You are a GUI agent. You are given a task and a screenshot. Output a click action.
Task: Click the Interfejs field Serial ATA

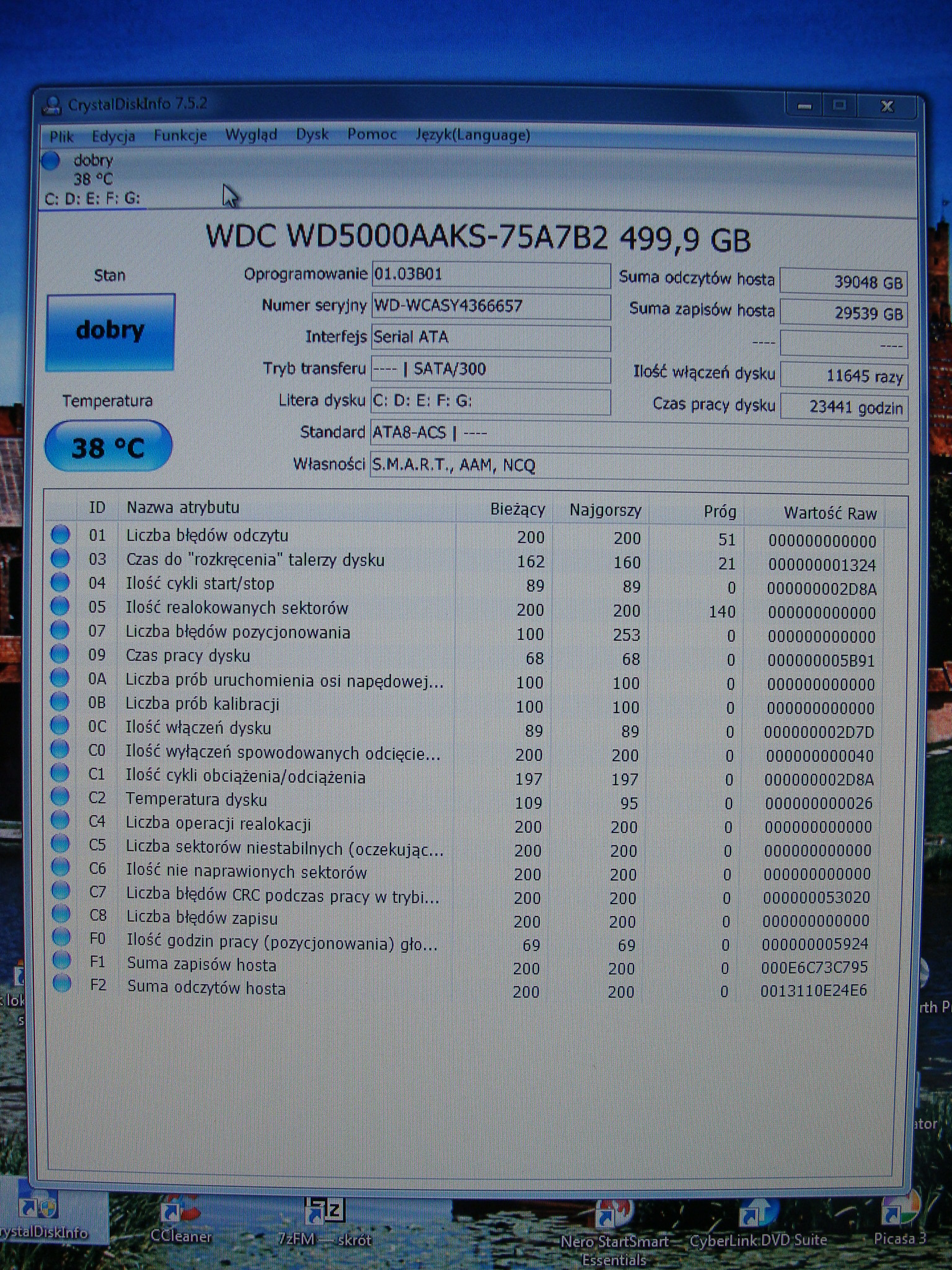coord(491,338)
